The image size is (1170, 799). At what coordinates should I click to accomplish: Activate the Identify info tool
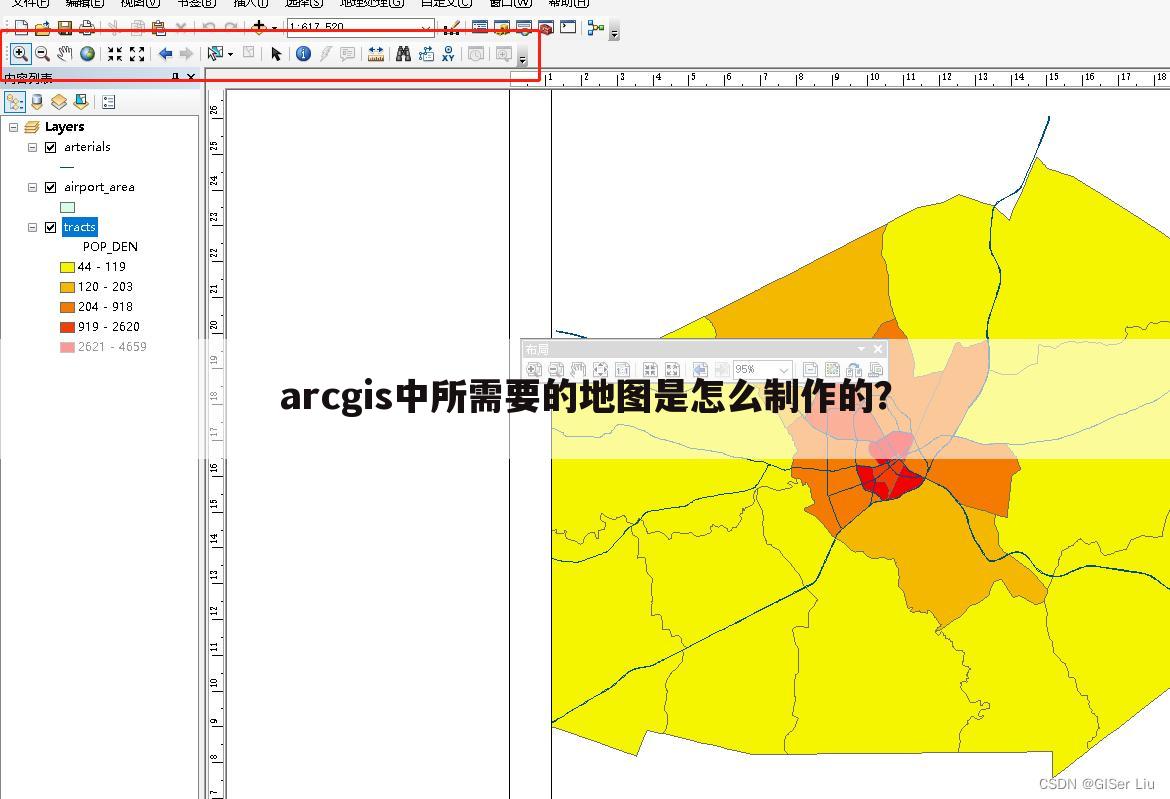point(303,54)
